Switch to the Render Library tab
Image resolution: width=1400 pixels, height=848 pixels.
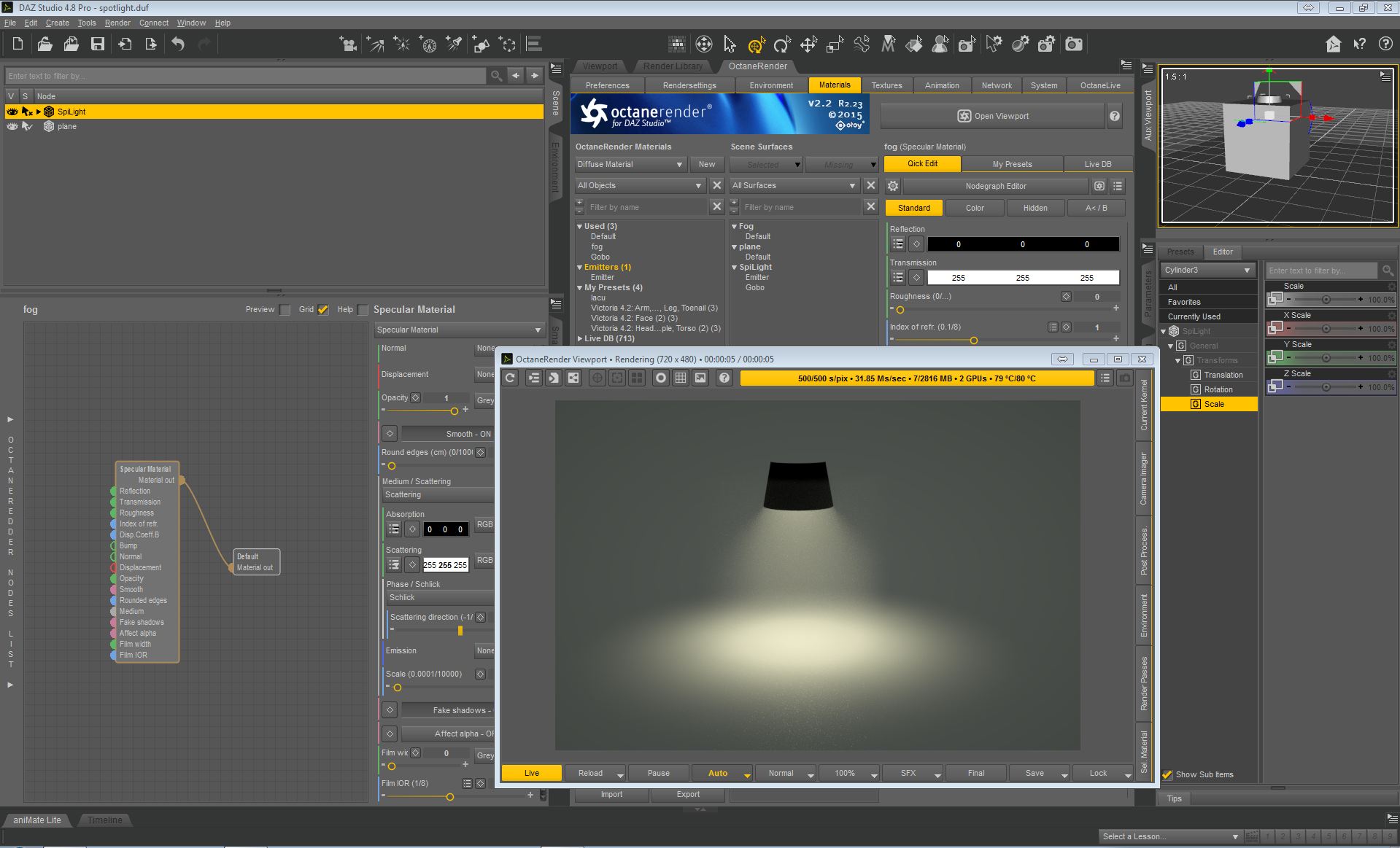coord(673,66)
